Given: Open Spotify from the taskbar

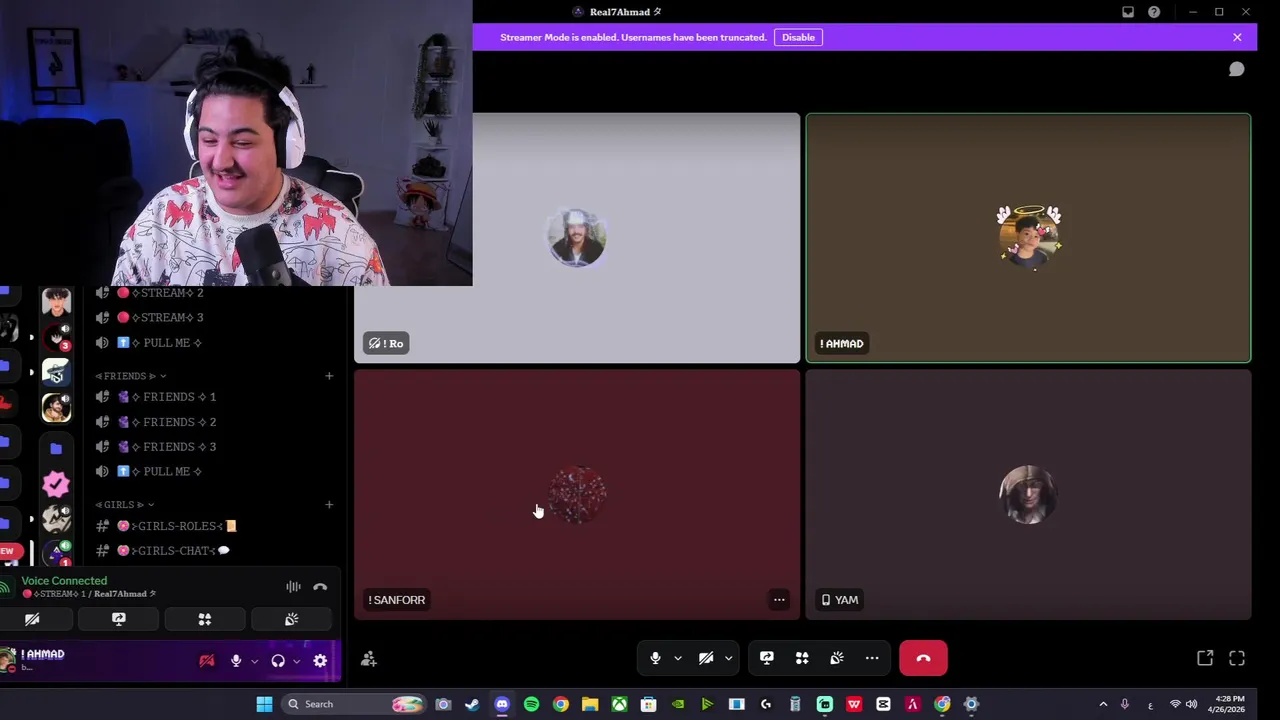Looking at the screenshot, I should pyautogui.click(x=531, y=704).
